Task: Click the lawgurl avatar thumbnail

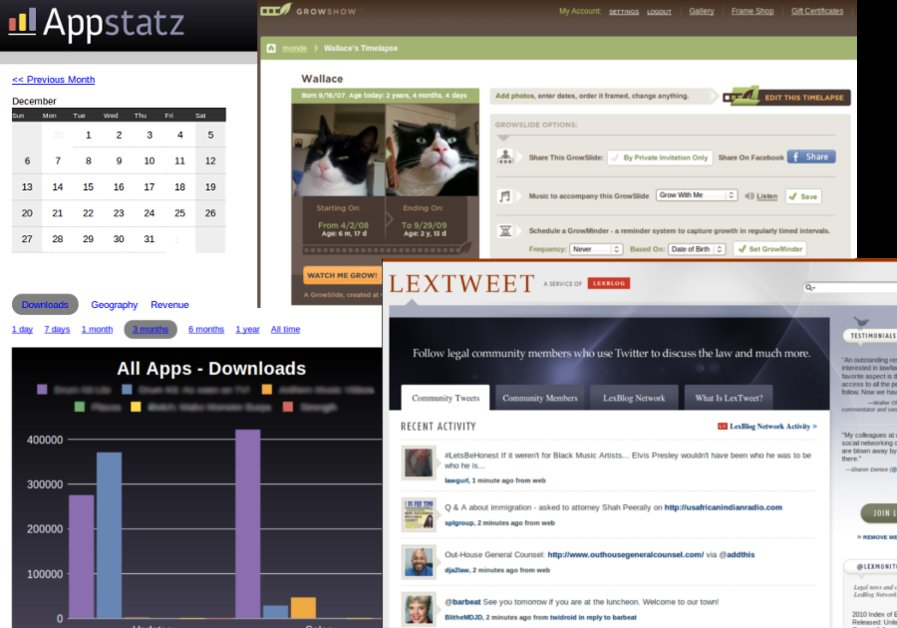Action: [x=418, y=463]
